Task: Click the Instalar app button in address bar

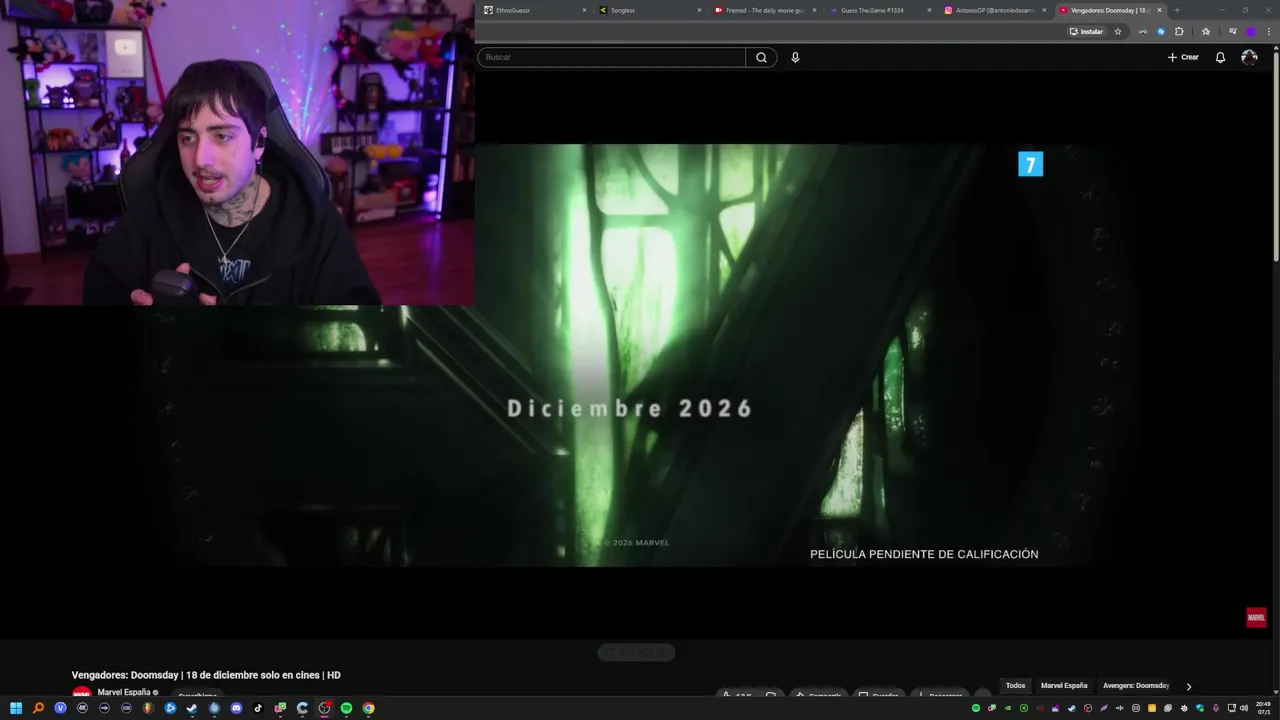Action: (x=1086, y=32)
